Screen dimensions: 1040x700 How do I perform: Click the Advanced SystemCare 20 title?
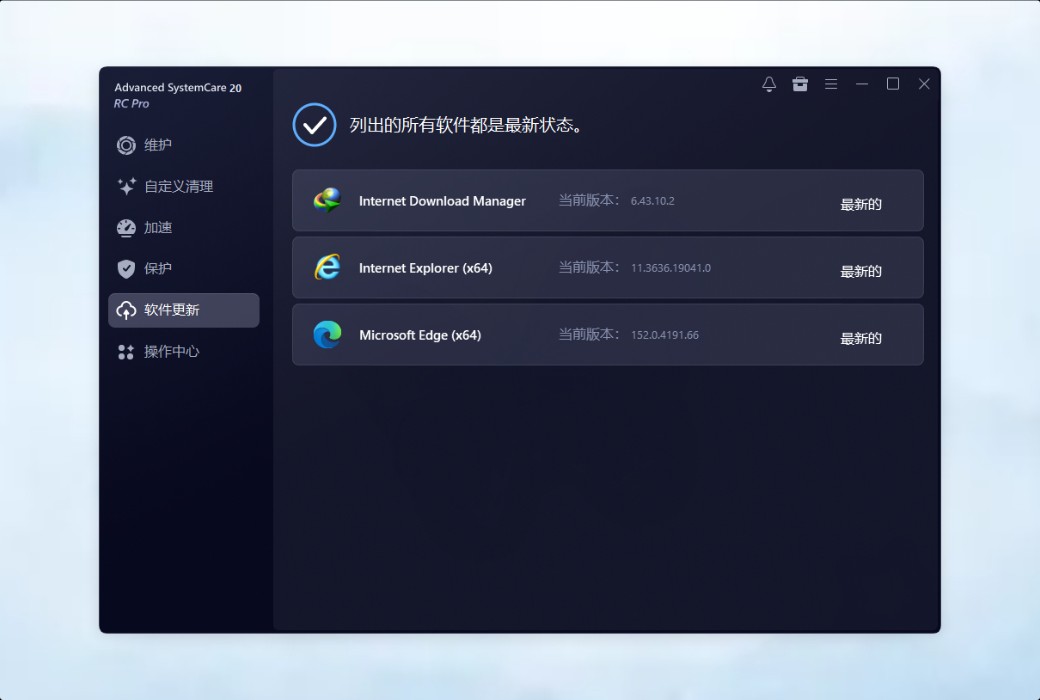(178, 88)
